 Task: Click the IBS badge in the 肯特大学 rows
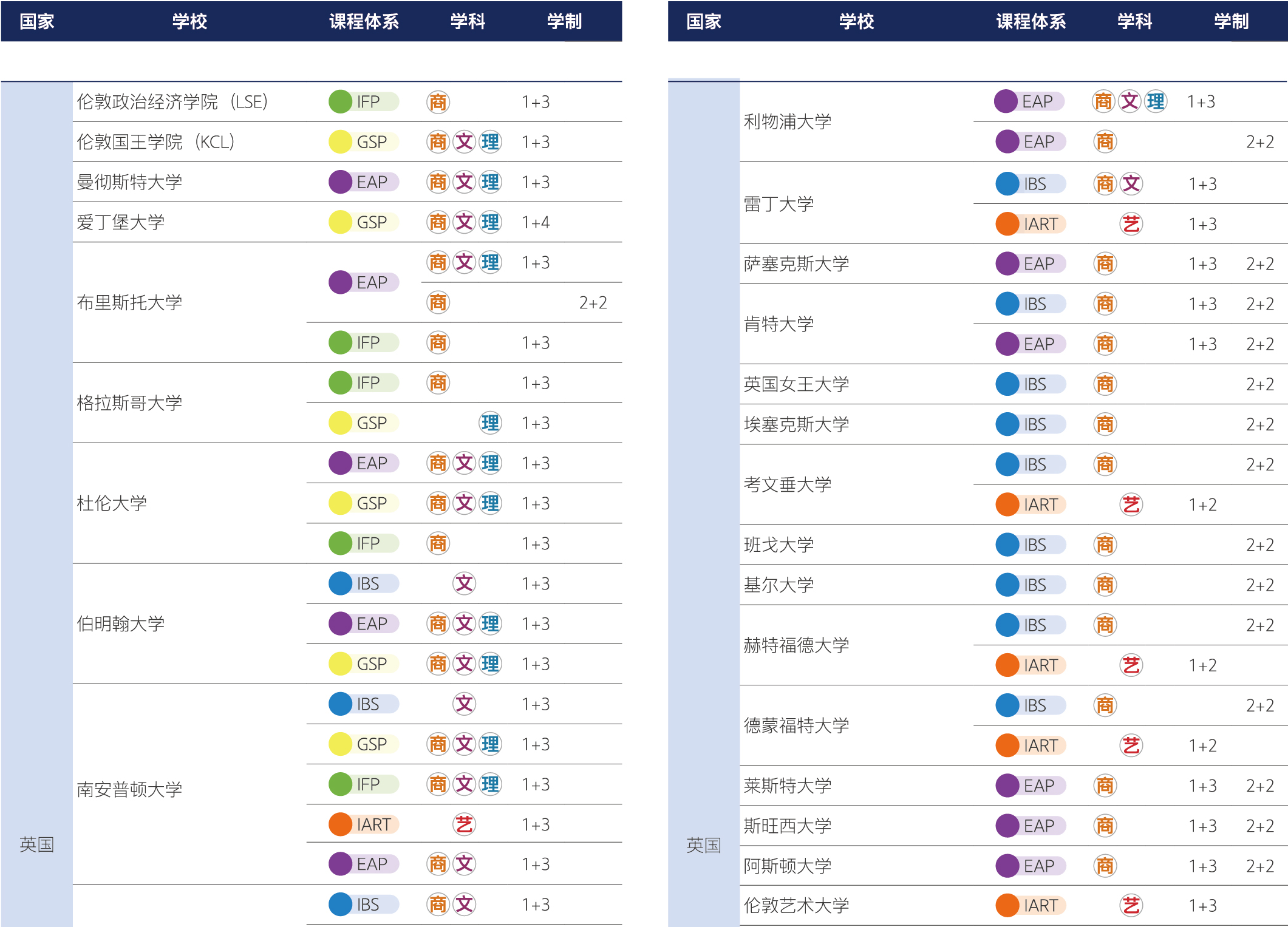pyautogui.click(x=1031, y=304)
